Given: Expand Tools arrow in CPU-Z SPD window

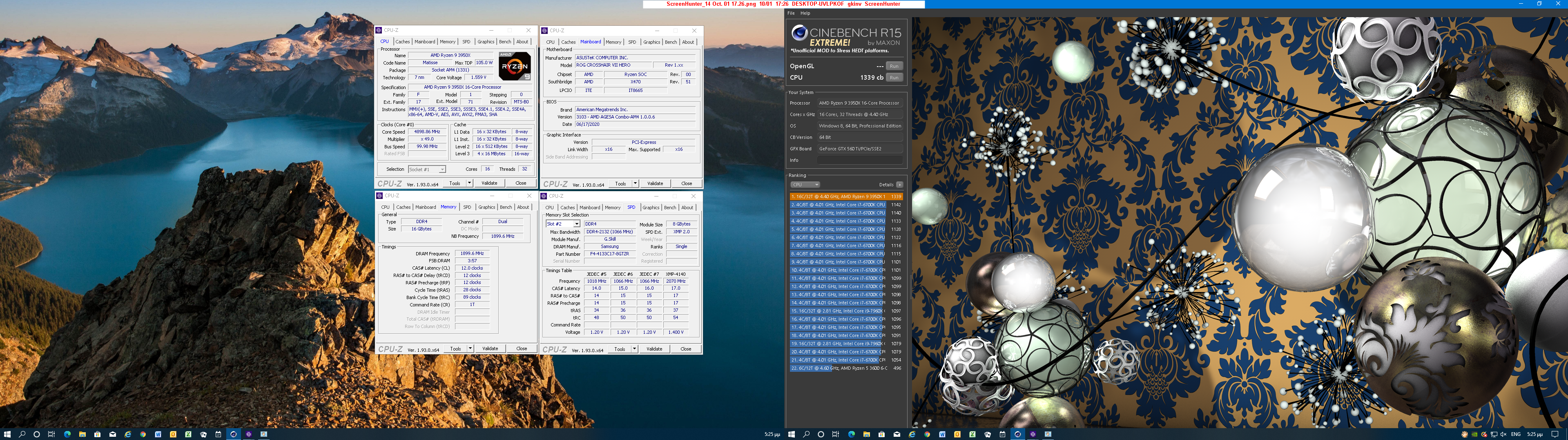Looking at the screenshot, I should [634, 349].
